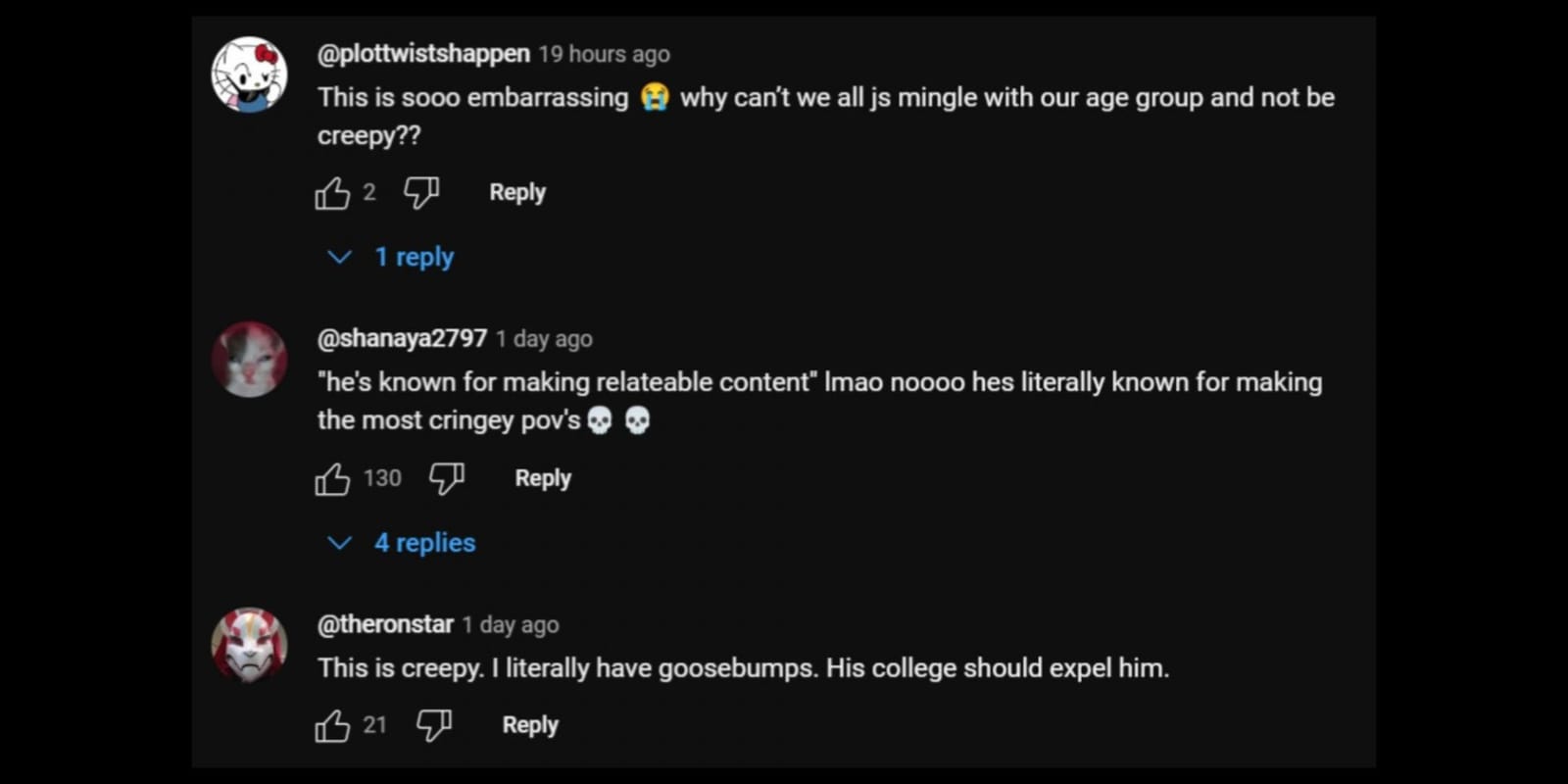Reply to the @shanaya2797 comment
This screenshot has height=784, width=1568.
543,478
